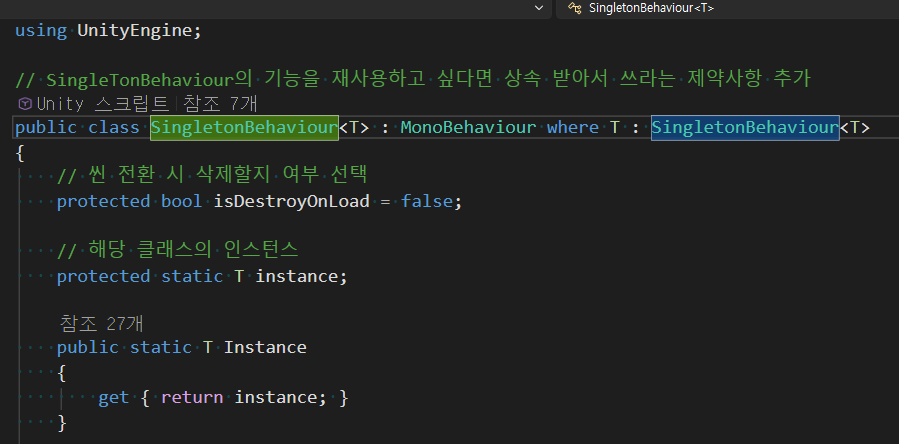Click the 'get' accessor keyword

[x=114, y=398]
